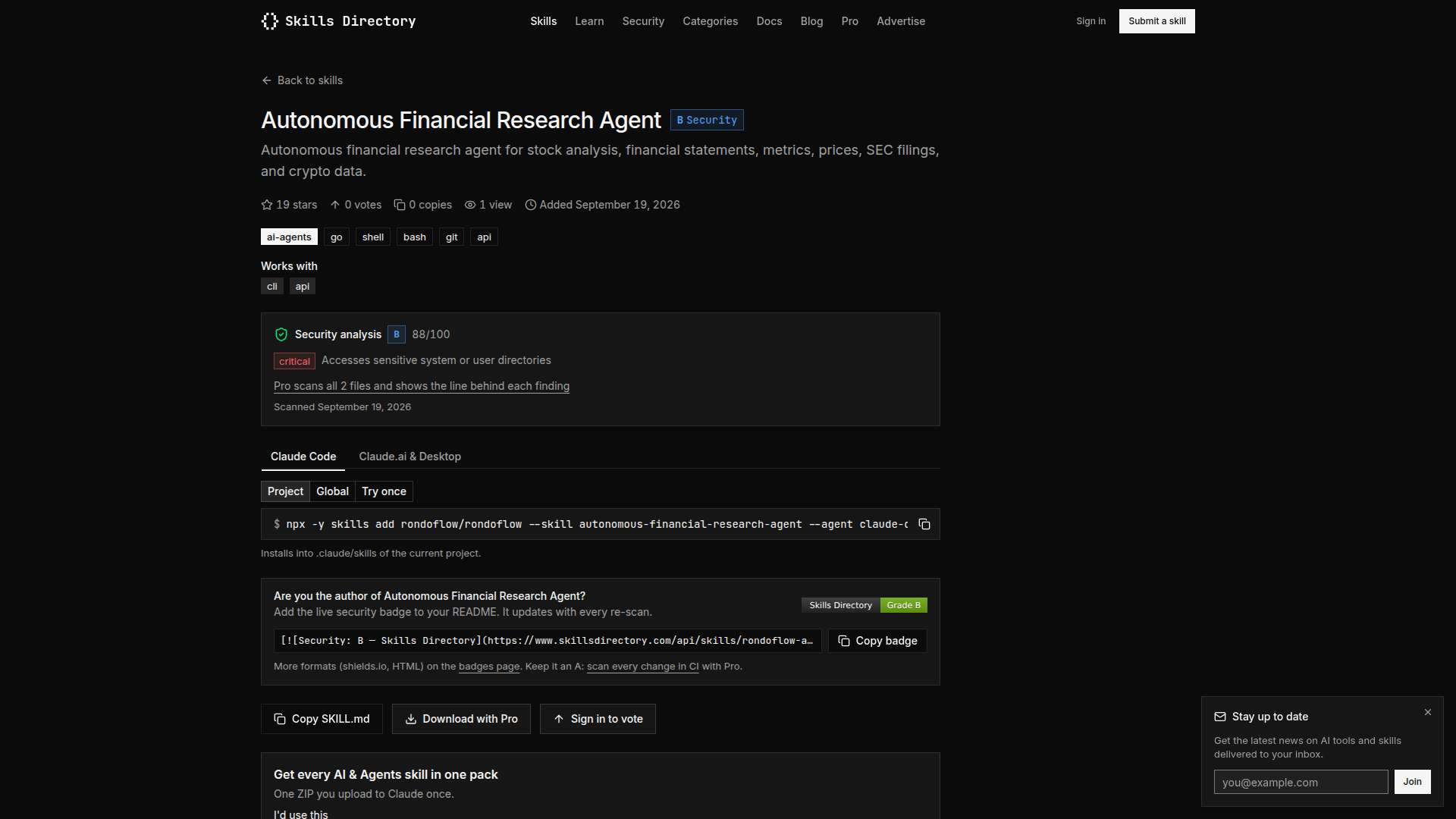The height and width of the screenshot is (819, 1456).
Task: Click the ai-agents tag
Action: point(289,237)
